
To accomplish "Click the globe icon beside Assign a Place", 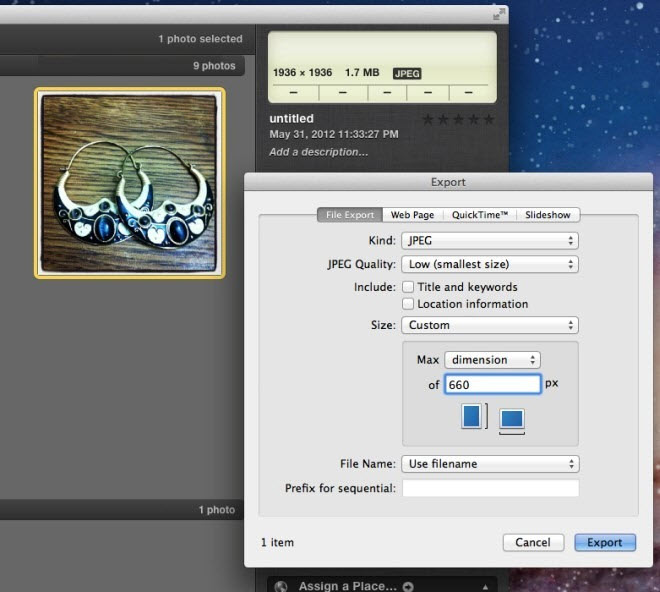I will (281, 586).
